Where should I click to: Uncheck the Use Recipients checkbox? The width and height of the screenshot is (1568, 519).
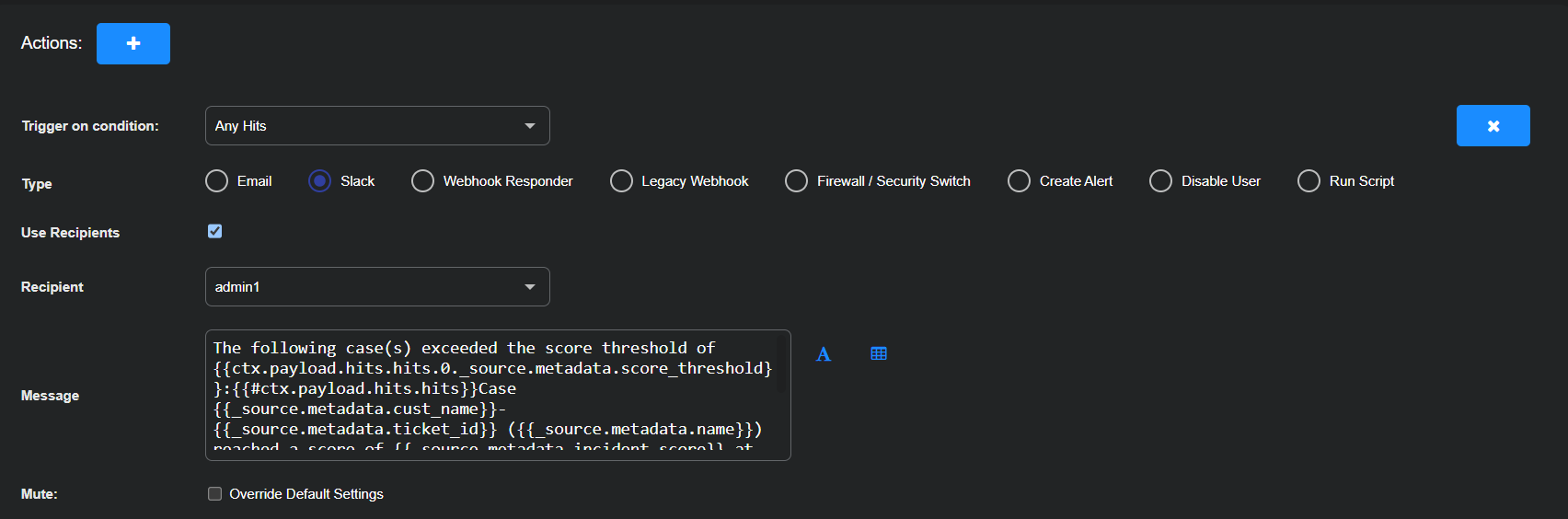click(215, 231)
